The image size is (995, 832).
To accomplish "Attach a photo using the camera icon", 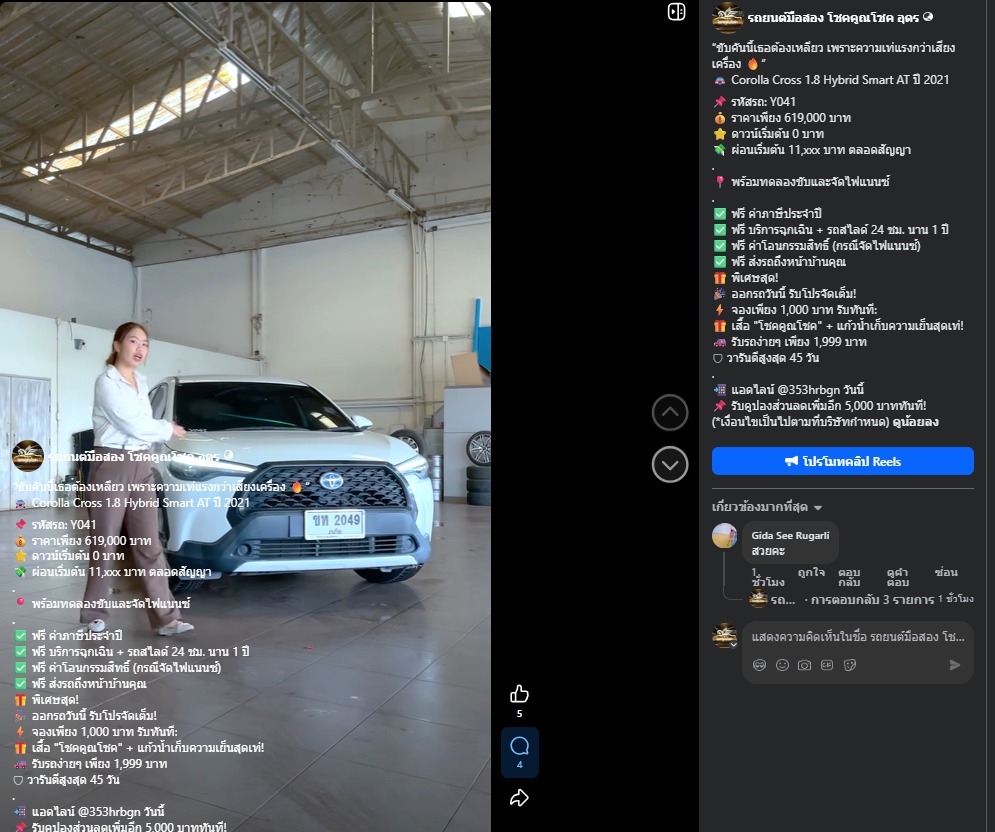I will 805,665.
